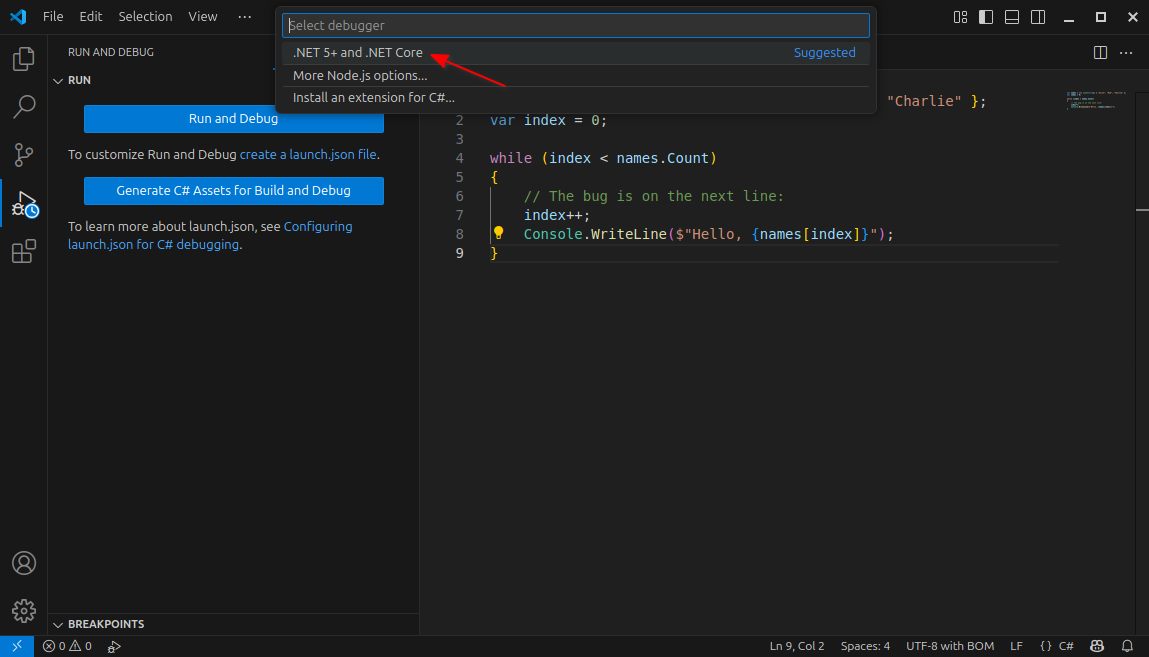Open the notifications bell
This screenshot has height=657, width=1149.
(1127, 646)
